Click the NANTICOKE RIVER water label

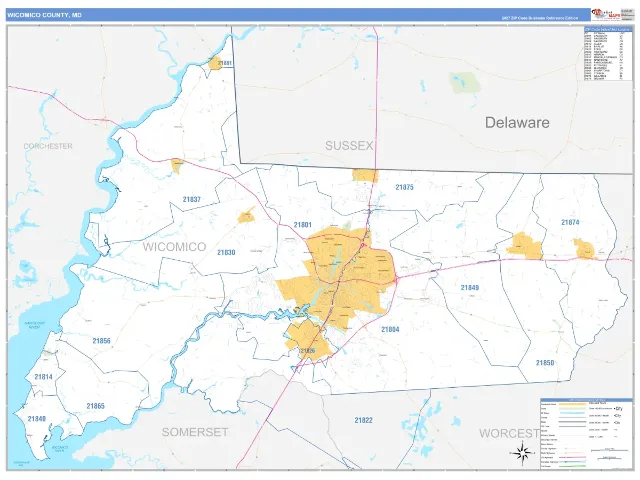pos(34,325)
